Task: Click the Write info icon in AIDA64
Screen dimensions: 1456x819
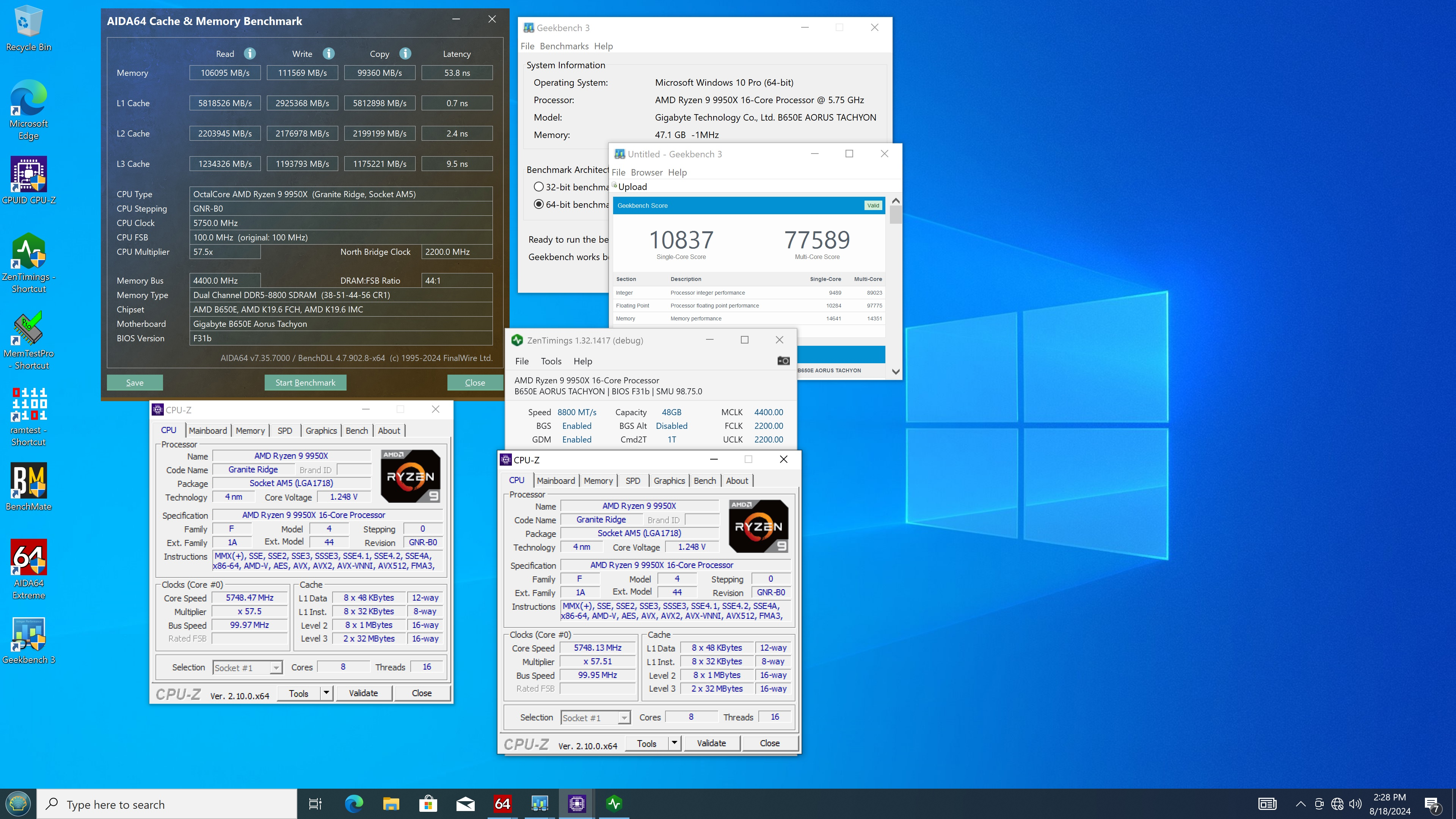Action: [328, 54]
